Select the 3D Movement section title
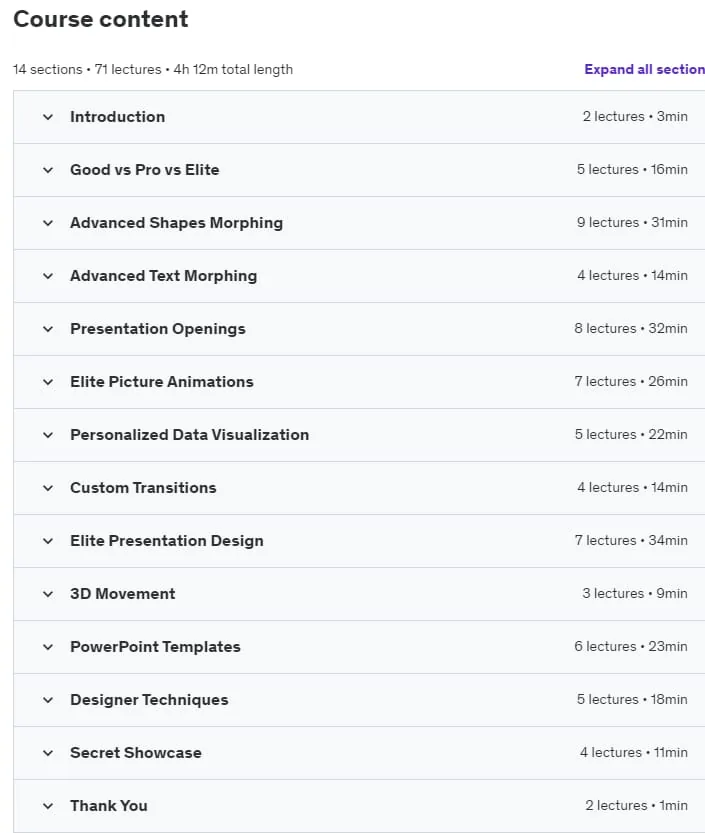The image size is (705, 833). 123,593
